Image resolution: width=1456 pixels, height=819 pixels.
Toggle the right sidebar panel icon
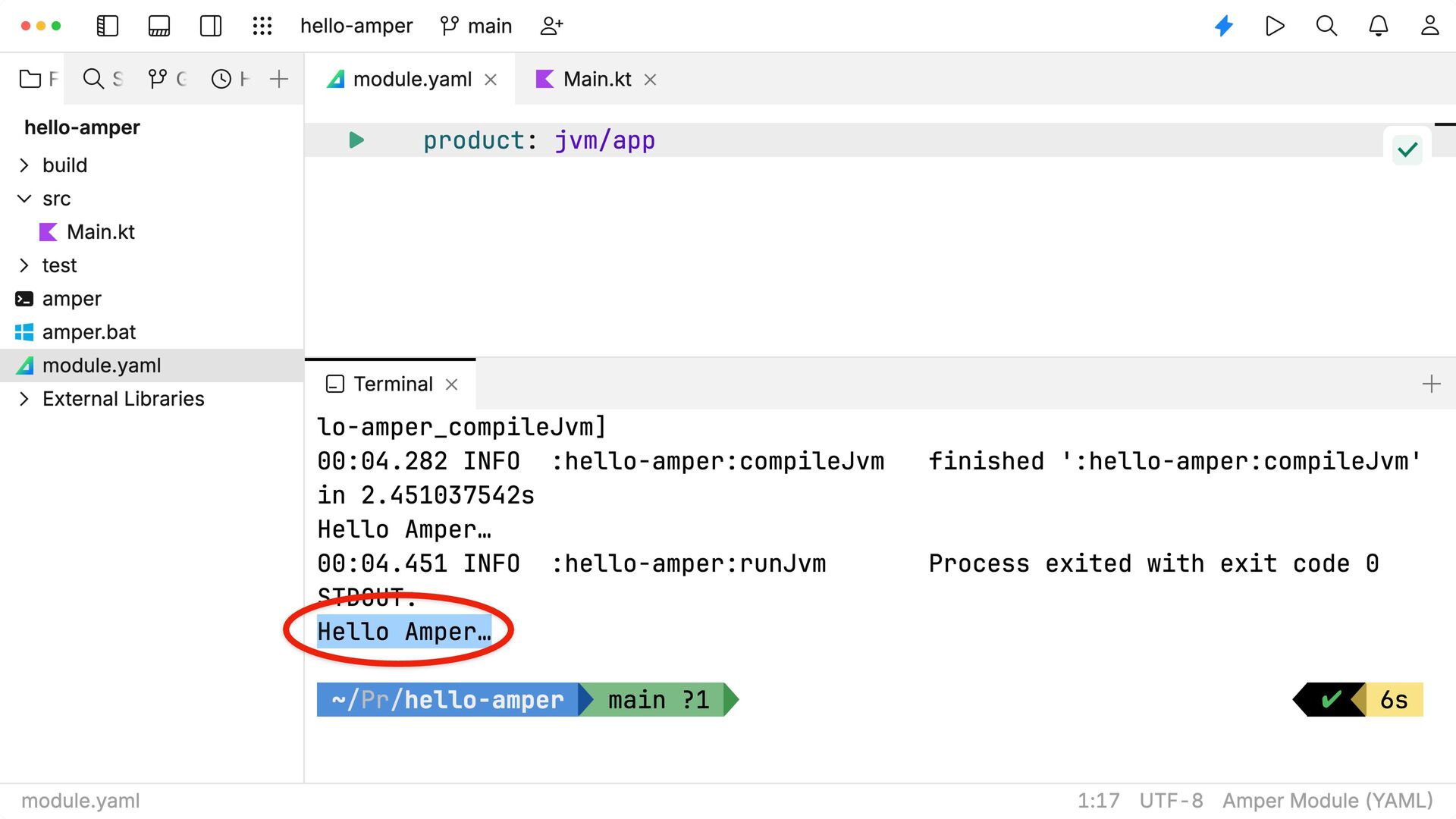click(x=211, y=26)
